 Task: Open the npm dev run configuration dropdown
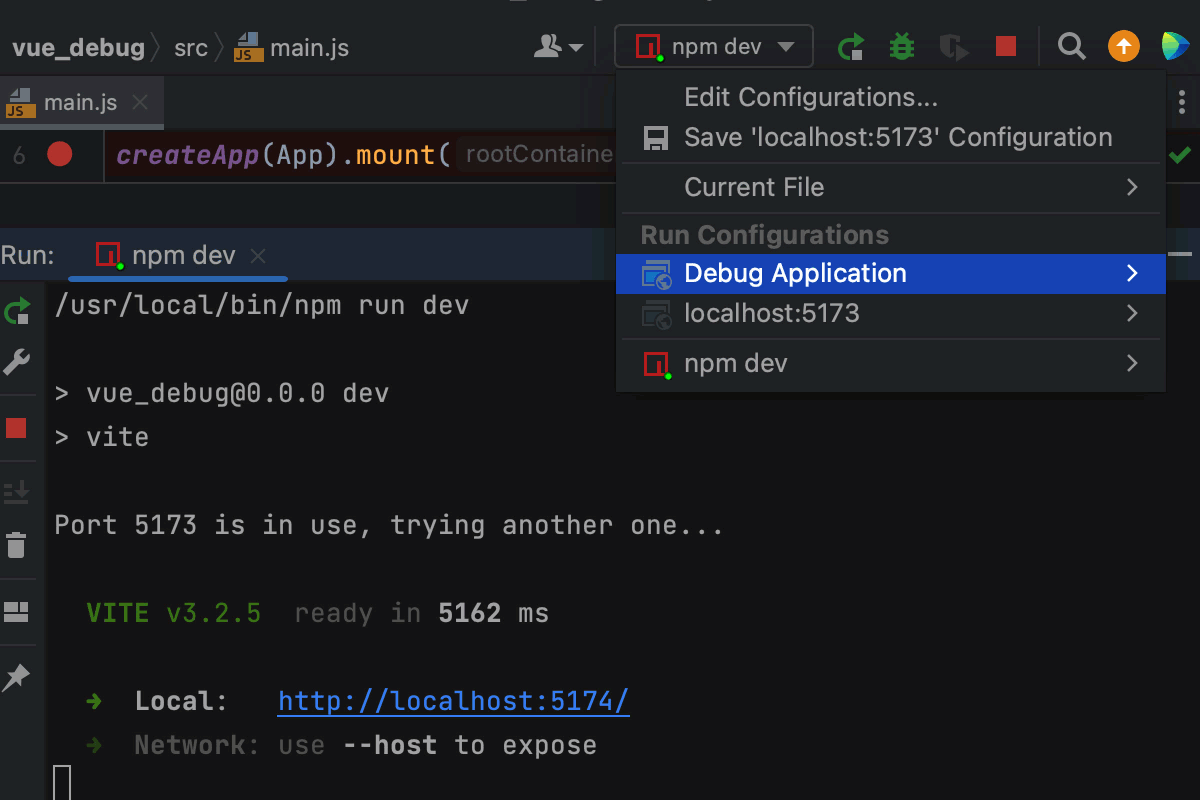[x=714, y=47]
